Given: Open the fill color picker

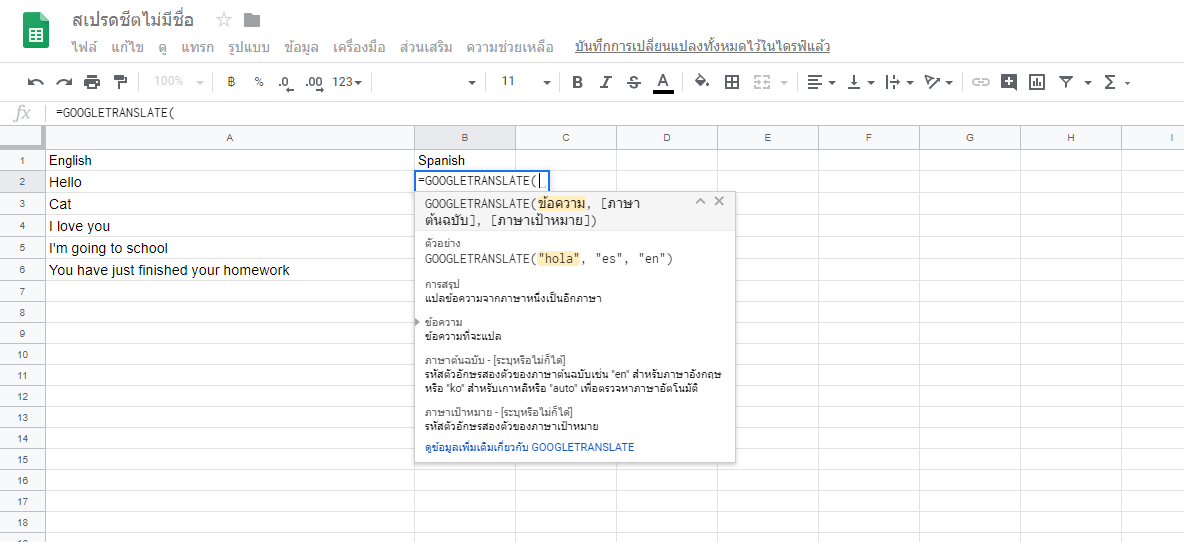Looking at the screenshot, I should pyautogui.click(x=702, y=82).
